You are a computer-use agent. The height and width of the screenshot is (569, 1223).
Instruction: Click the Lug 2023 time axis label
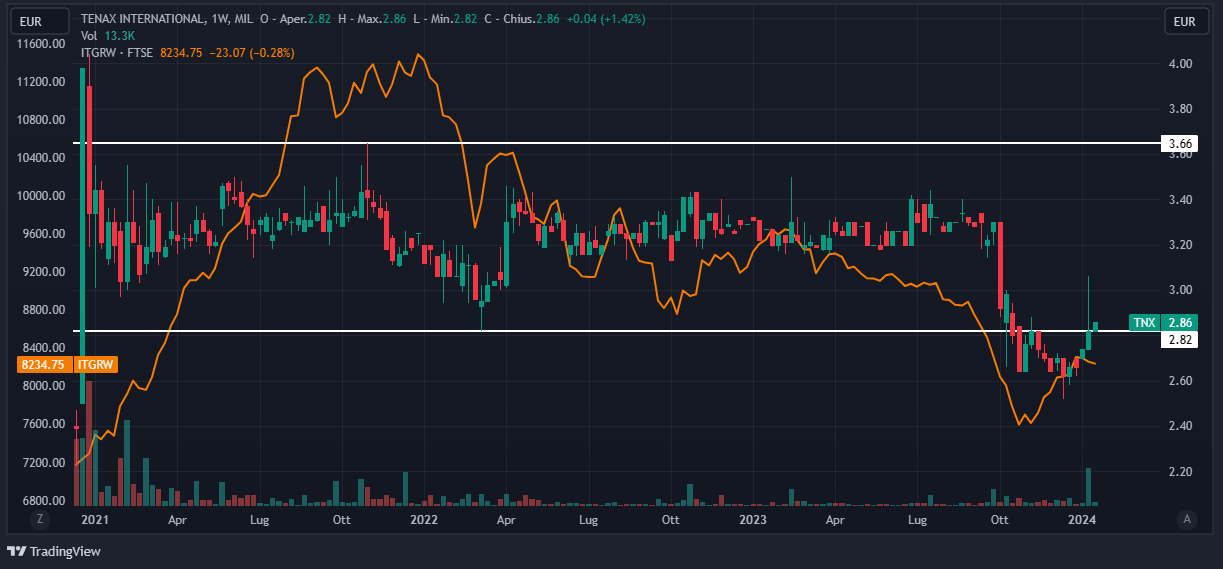tap(916, 520)
